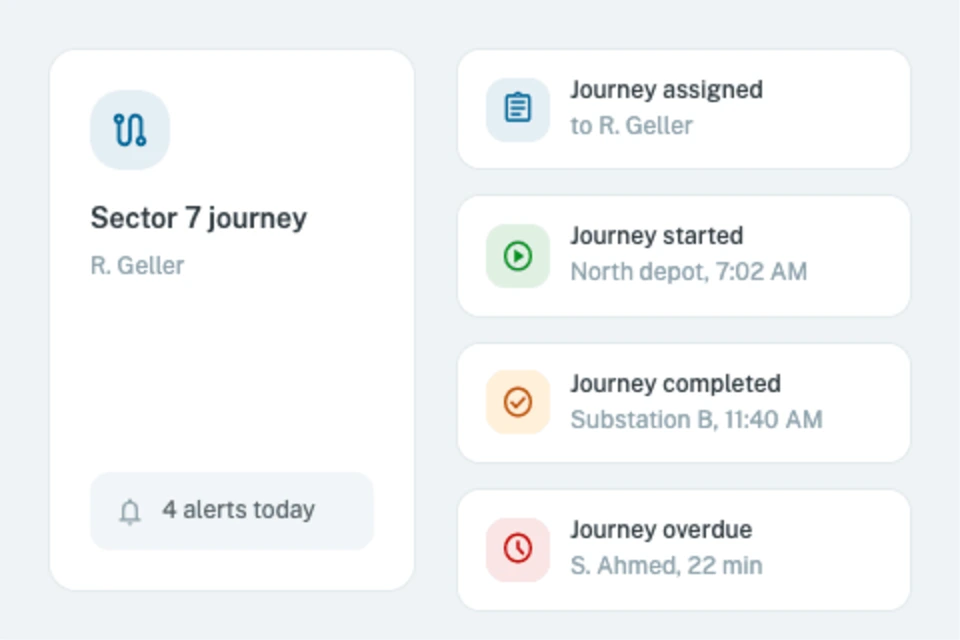Click the clipboard icon for Journey assigned
This screenshot has width=960, height=640.
tap(517, 110)
